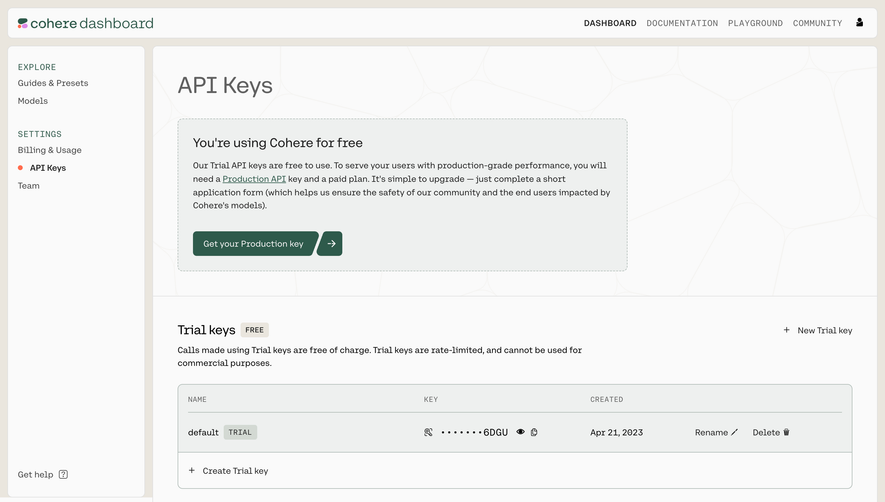
Task: Click the default key name
Action: [x=203, y=433]
